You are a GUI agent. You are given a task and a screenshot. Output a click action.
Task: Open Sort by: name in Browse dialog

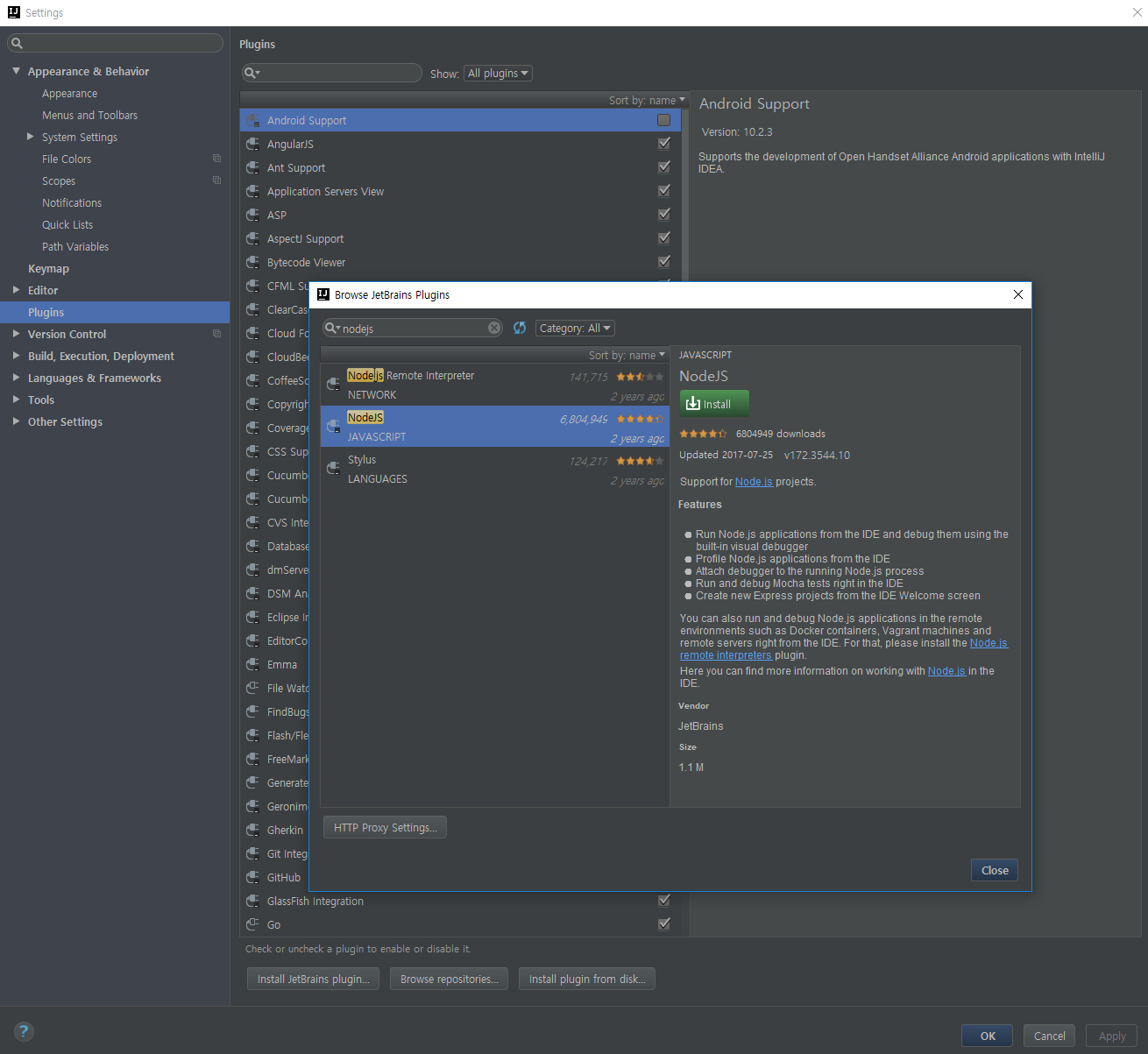point(627,355)
